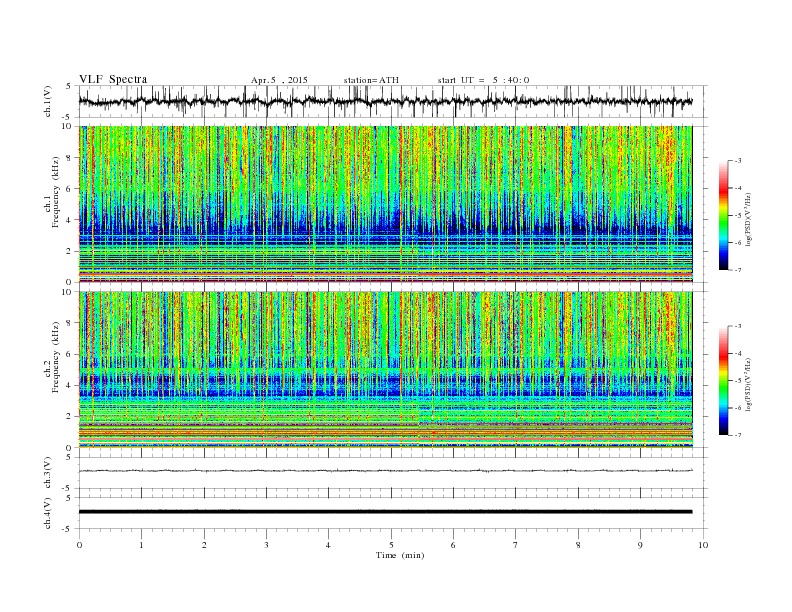Click the '-7' label on lower colorbar
The width and height of the screenshot is (792, 612).
tap(737, 435)
